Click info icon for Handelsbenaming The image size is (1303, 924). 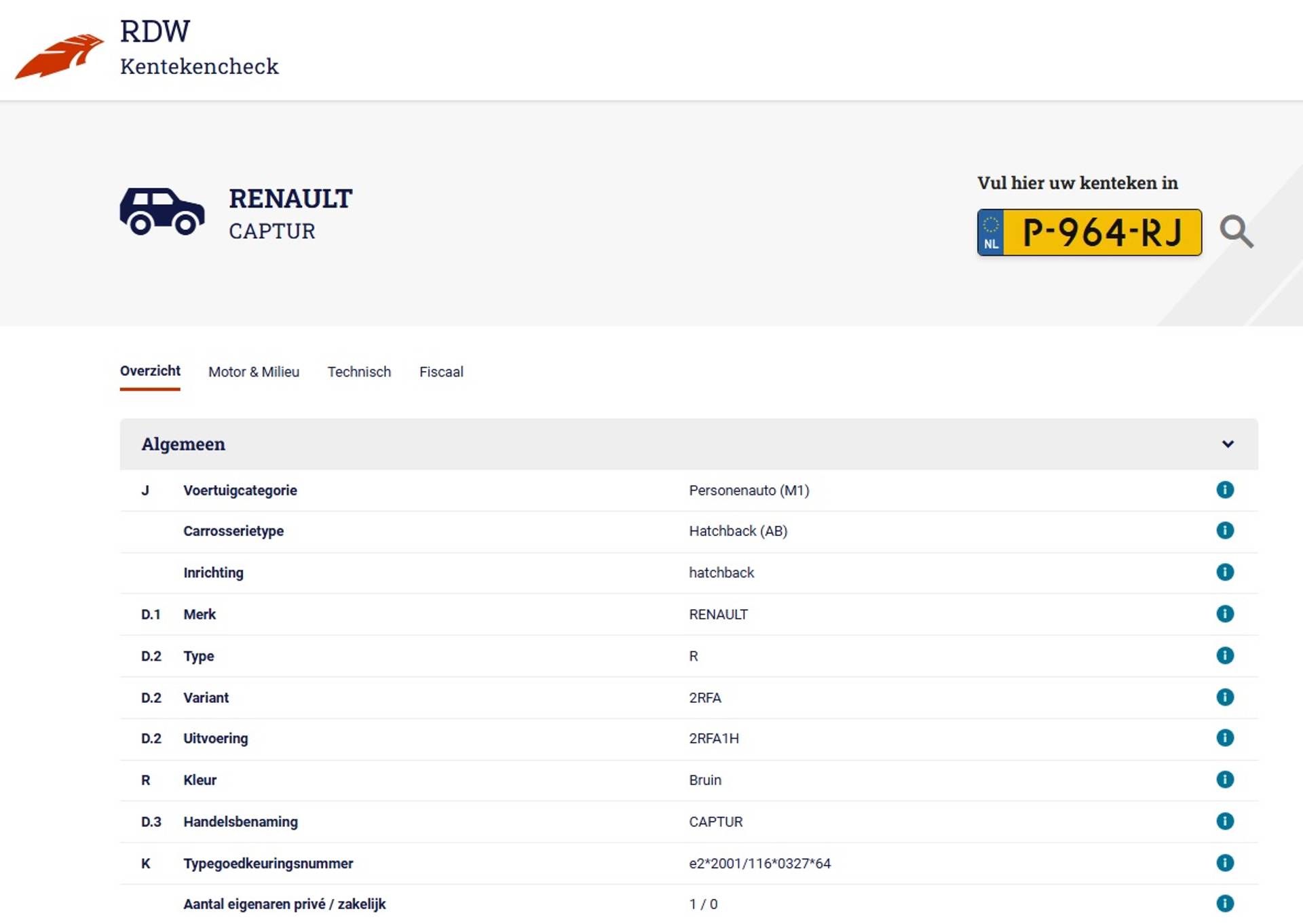tap(1224, 822)
